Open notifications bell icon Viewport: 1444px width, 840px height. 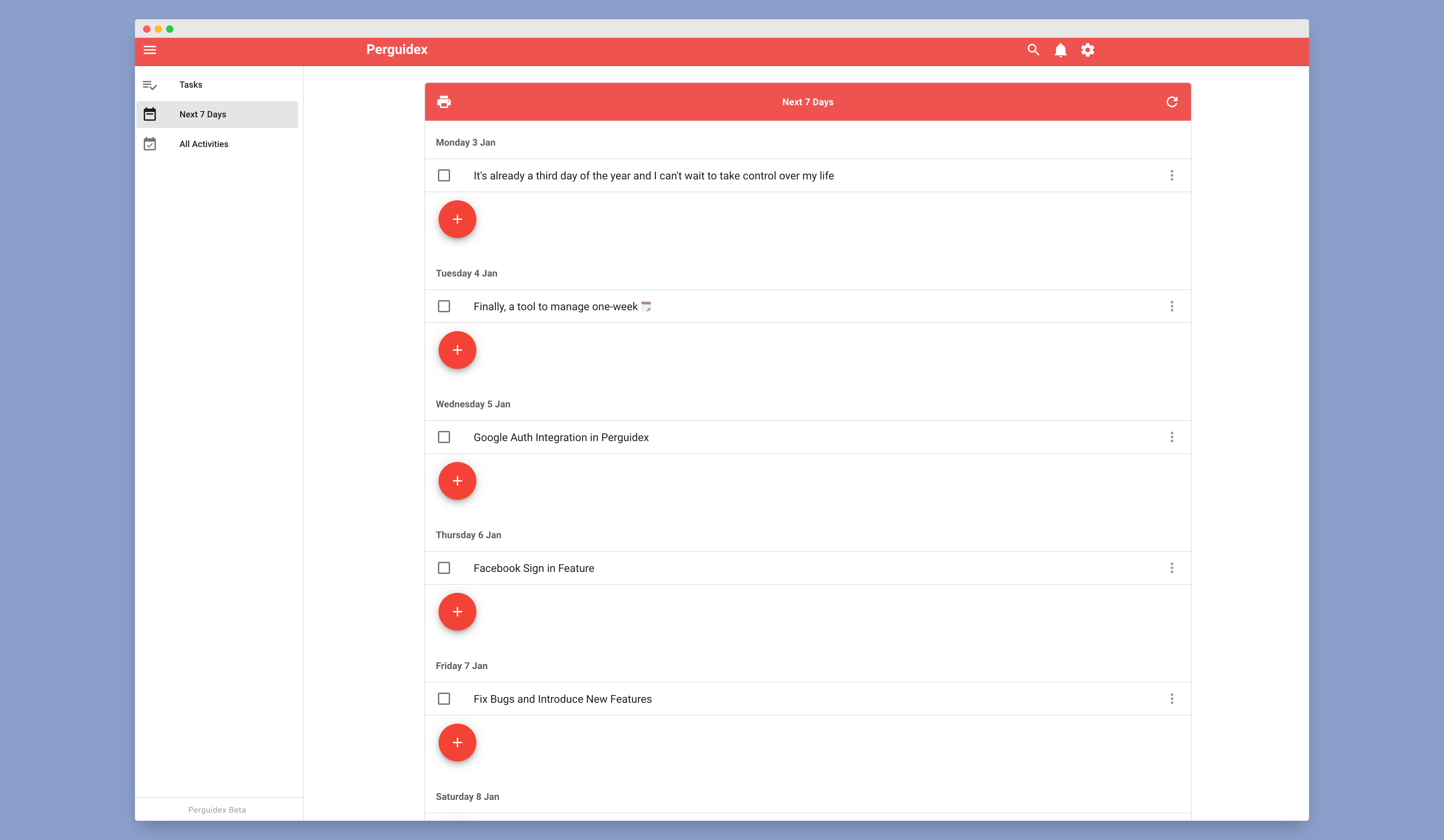[x=1060, y=50]
